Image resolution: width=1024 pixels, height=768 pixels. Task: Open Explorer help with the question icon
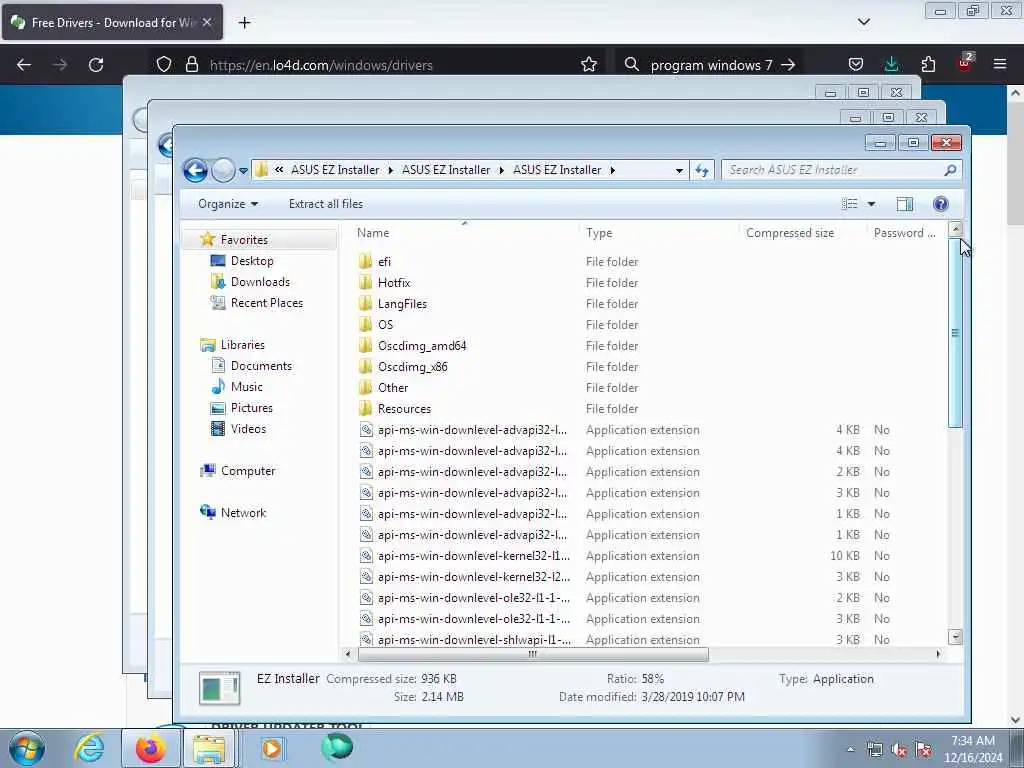pyautogui.click(x=940, y=204)
